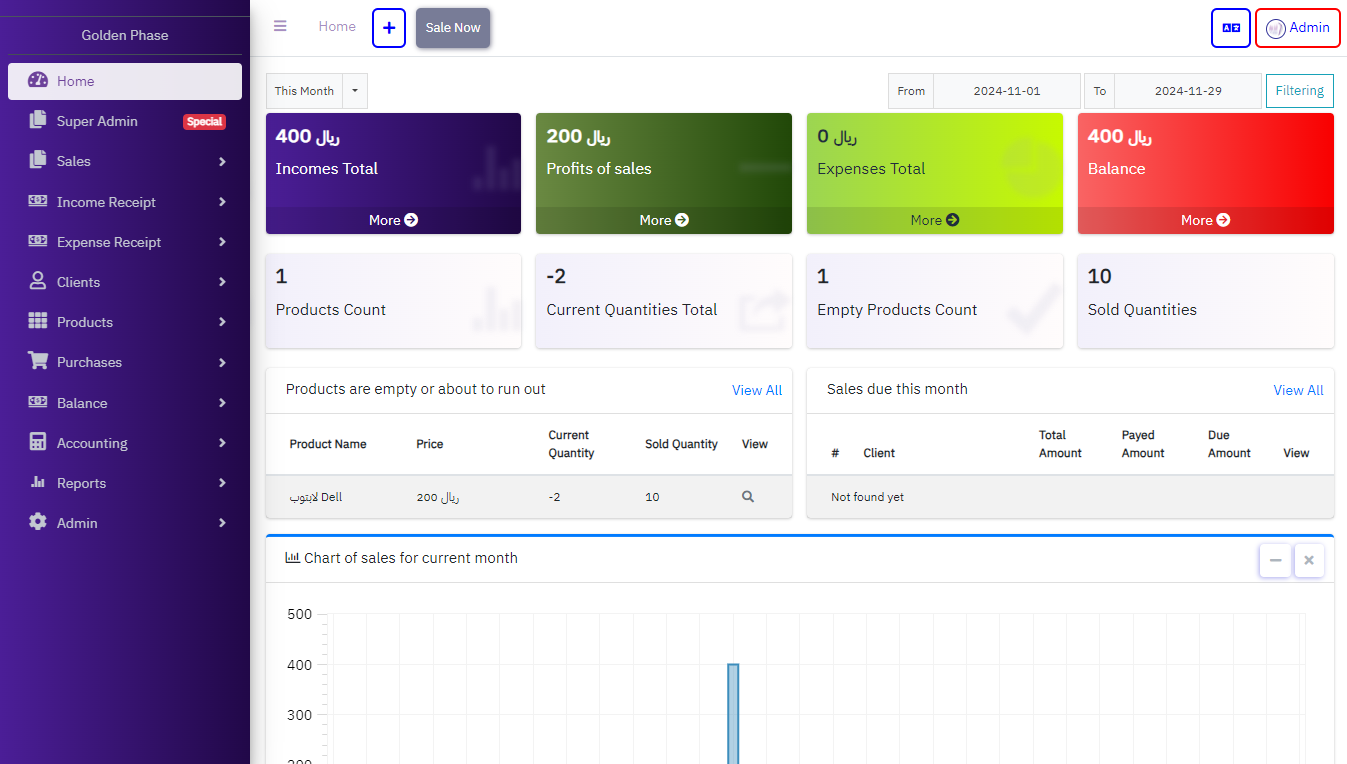View Dell product with magnifier icon
1347x764 pixels.
tap(748, 497)
